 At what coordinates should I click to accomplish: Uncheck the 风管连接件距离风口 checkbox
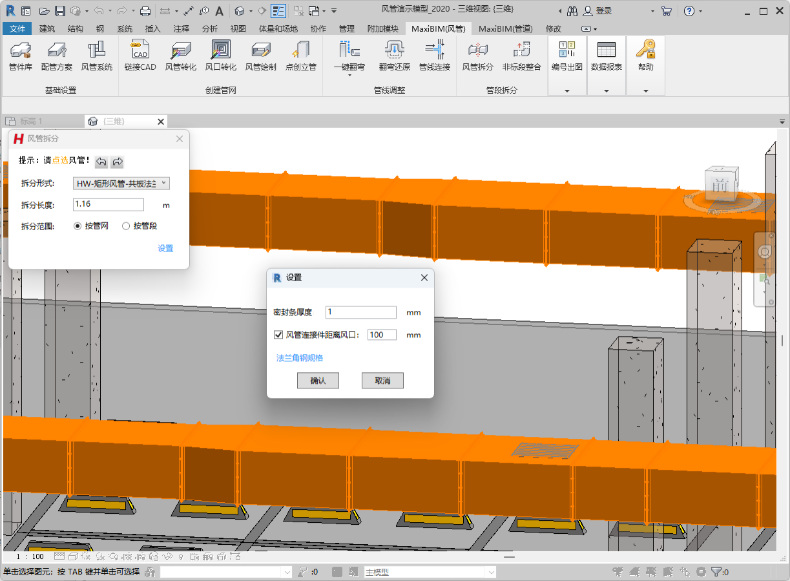point(279,335)
